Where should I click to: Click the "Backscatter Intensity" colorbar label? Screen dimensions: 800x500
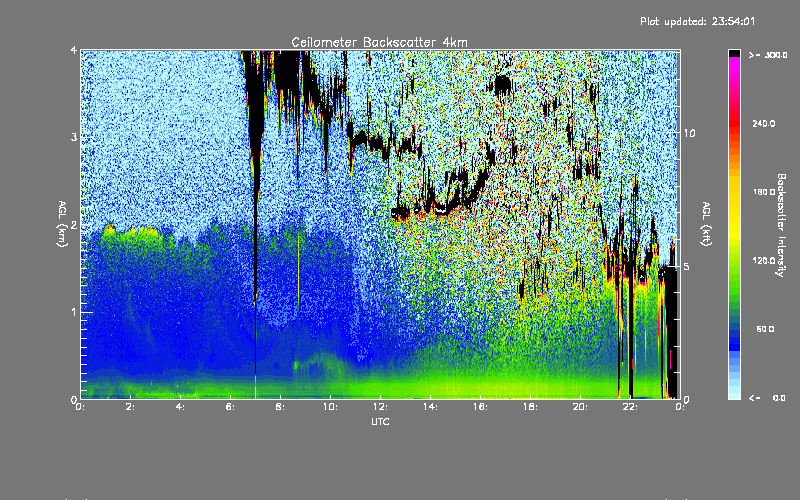pos(781,225)
